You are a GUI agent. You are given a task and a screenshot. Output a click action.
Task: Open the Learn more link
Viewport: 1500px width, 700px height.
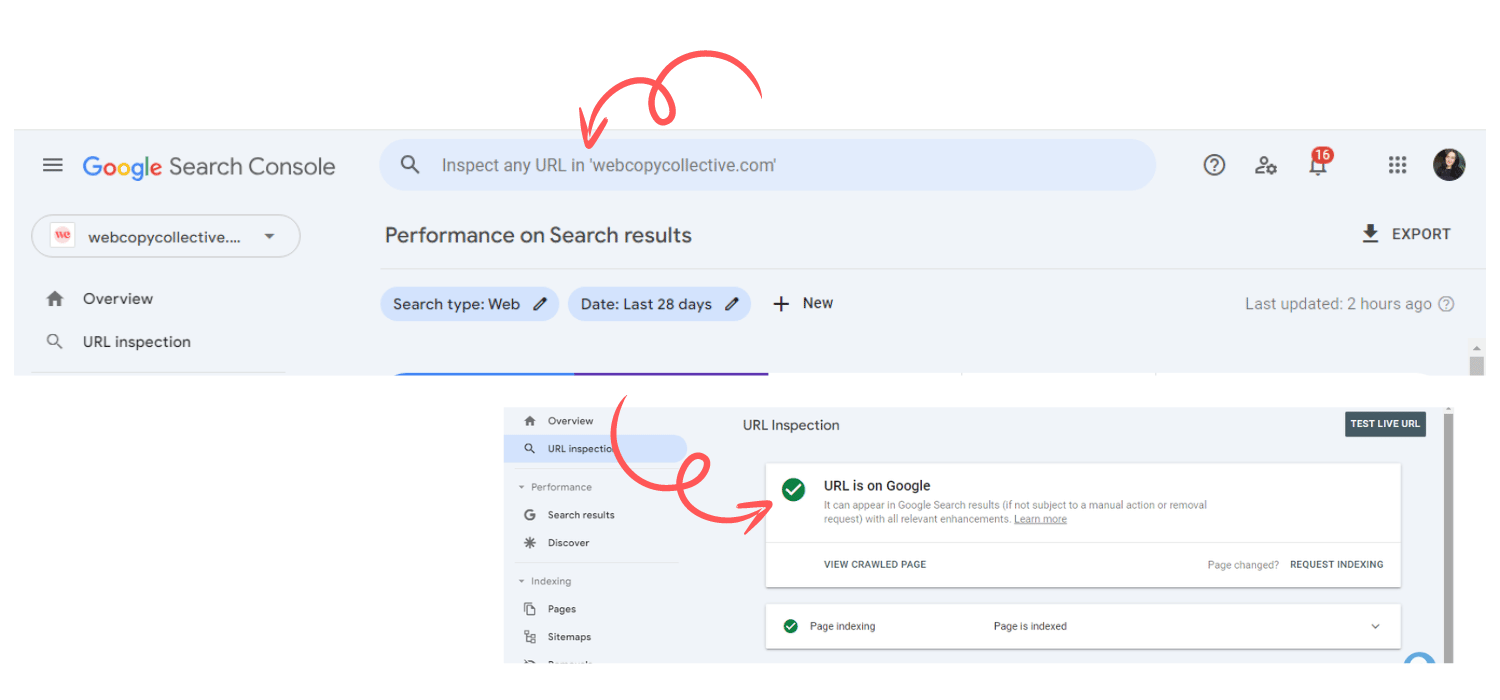pyautogui.click(x=1040, y=519)
